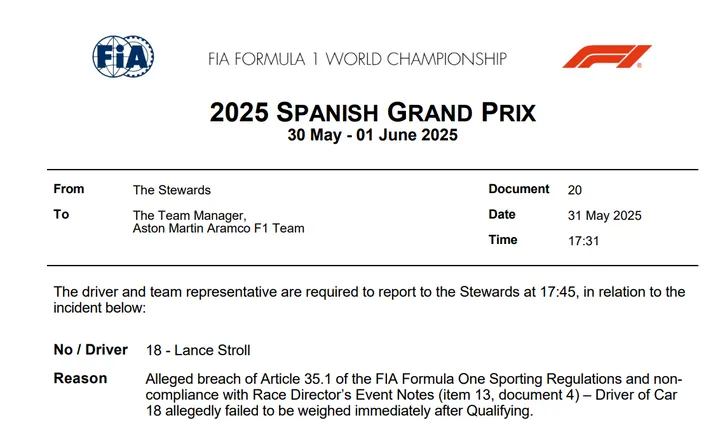Click the To label

[61, 214]
